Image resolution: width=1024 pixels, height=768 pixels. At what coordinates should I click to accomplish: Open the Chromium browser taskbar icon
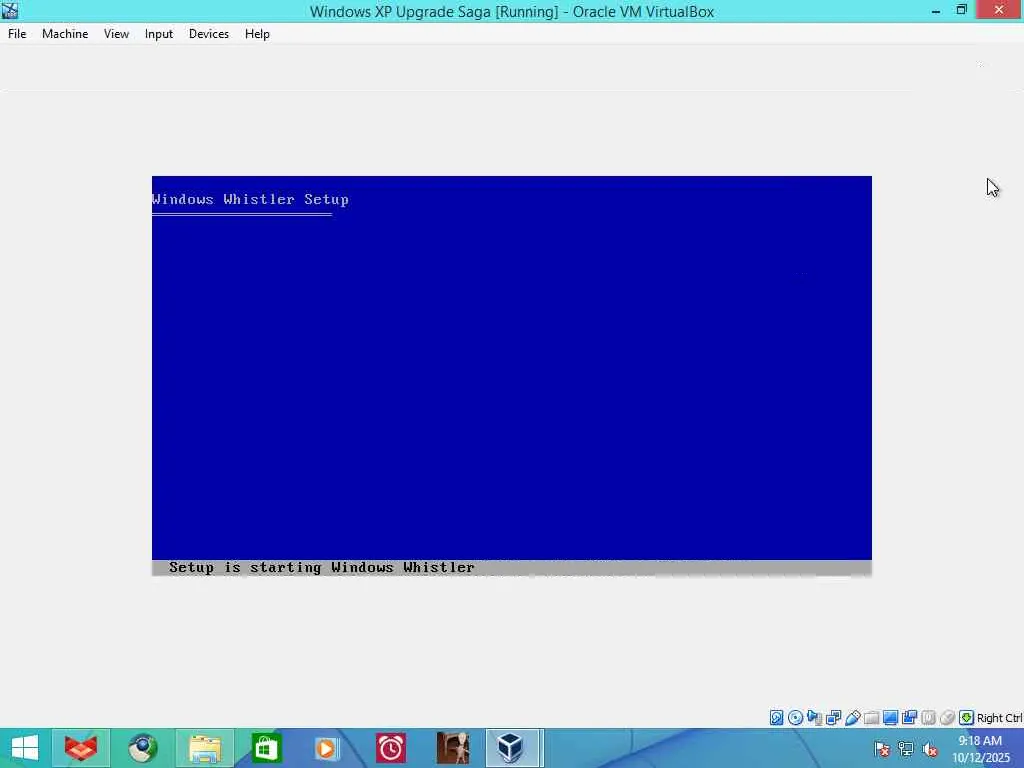coord(142,748)
